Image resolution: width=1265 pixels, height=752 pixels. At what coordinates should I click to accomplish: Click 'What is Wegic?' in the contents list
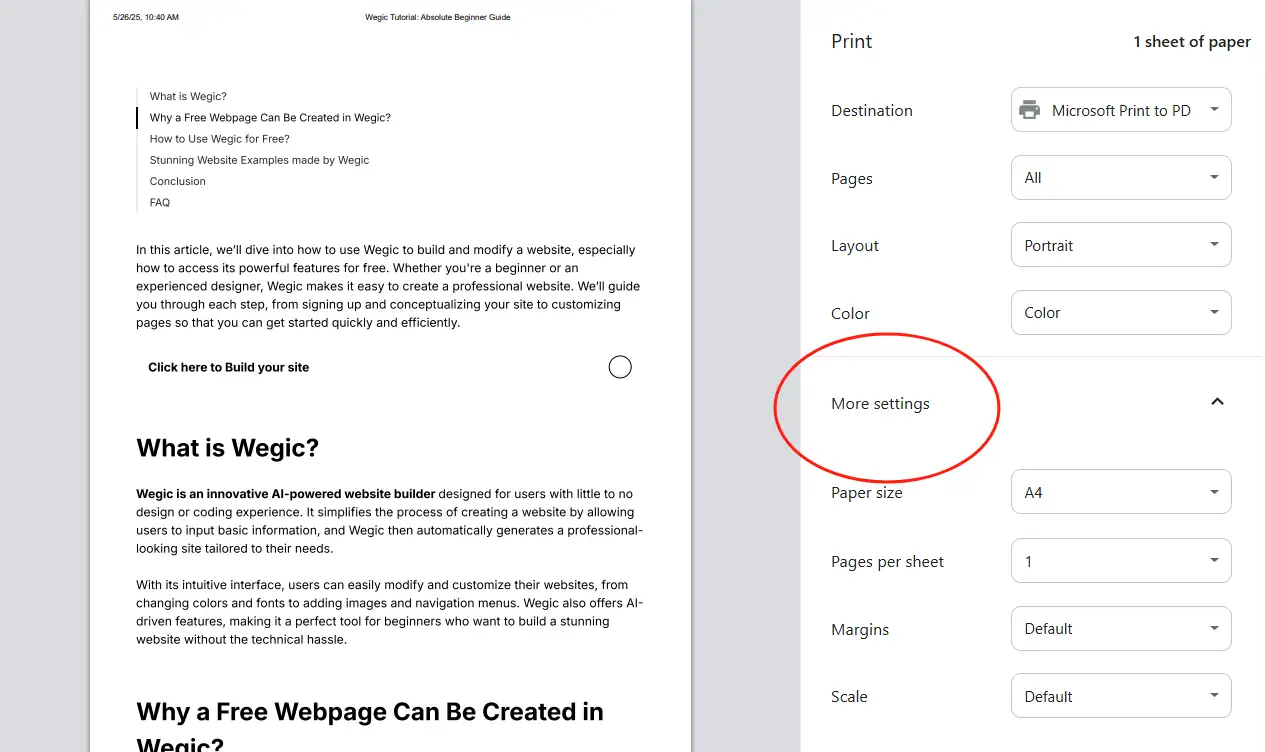188,97
